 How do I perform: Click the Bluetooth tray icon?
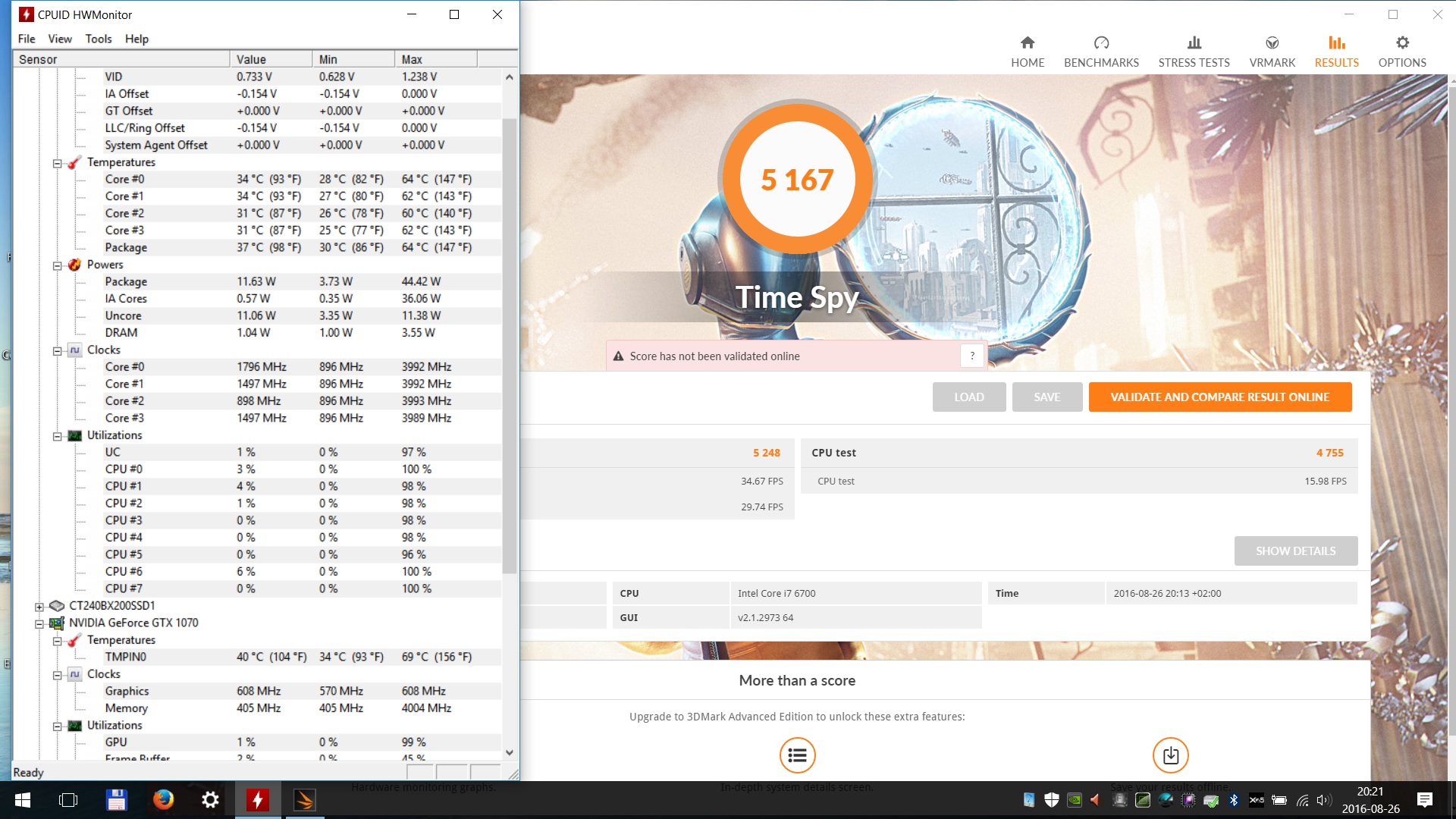click(1234, 800)
